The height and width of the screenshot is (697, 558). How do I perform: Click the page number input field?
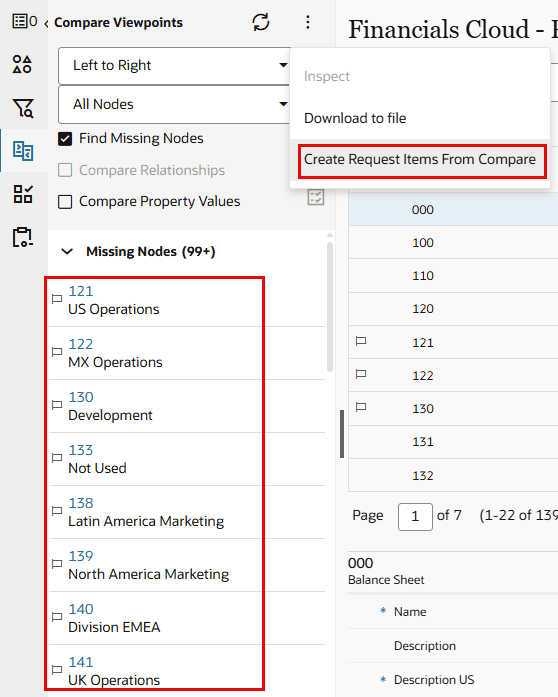point(415,517)
